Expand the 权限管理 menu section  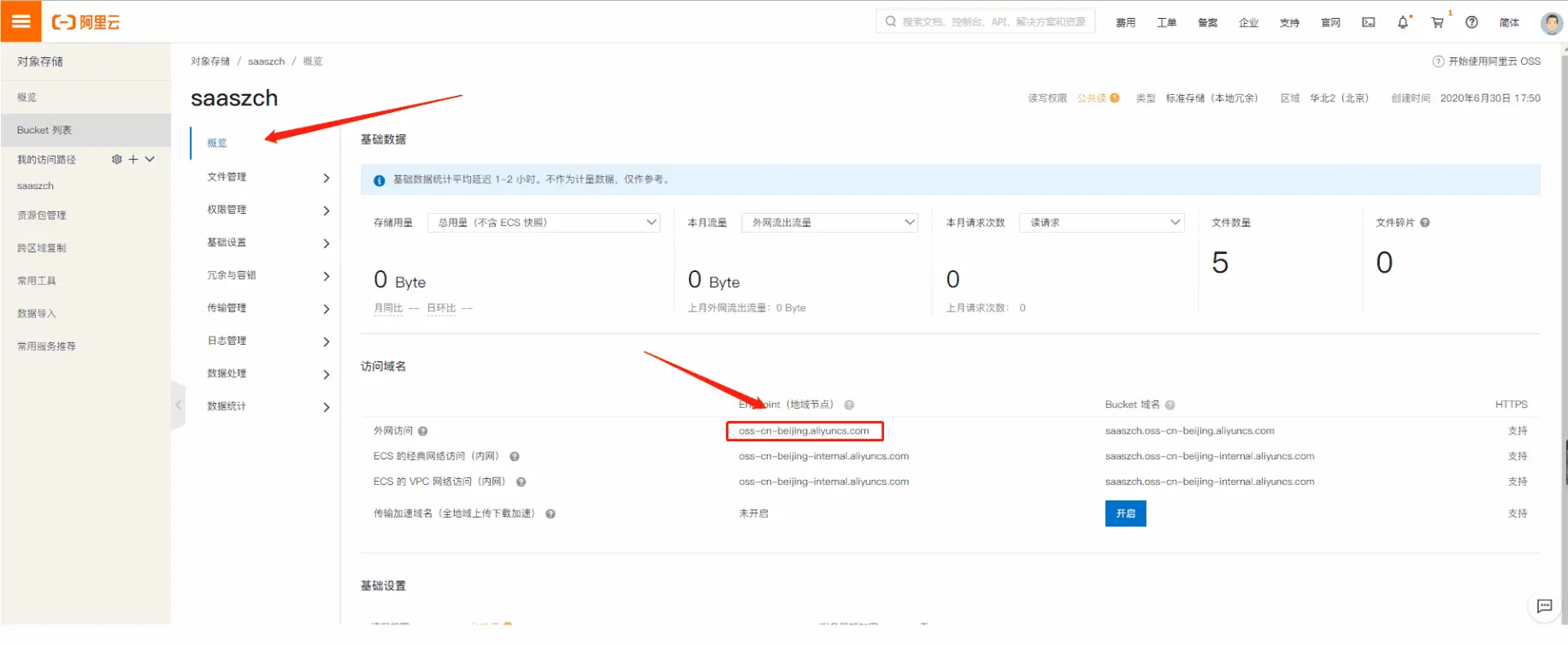(x=267, y=210)
